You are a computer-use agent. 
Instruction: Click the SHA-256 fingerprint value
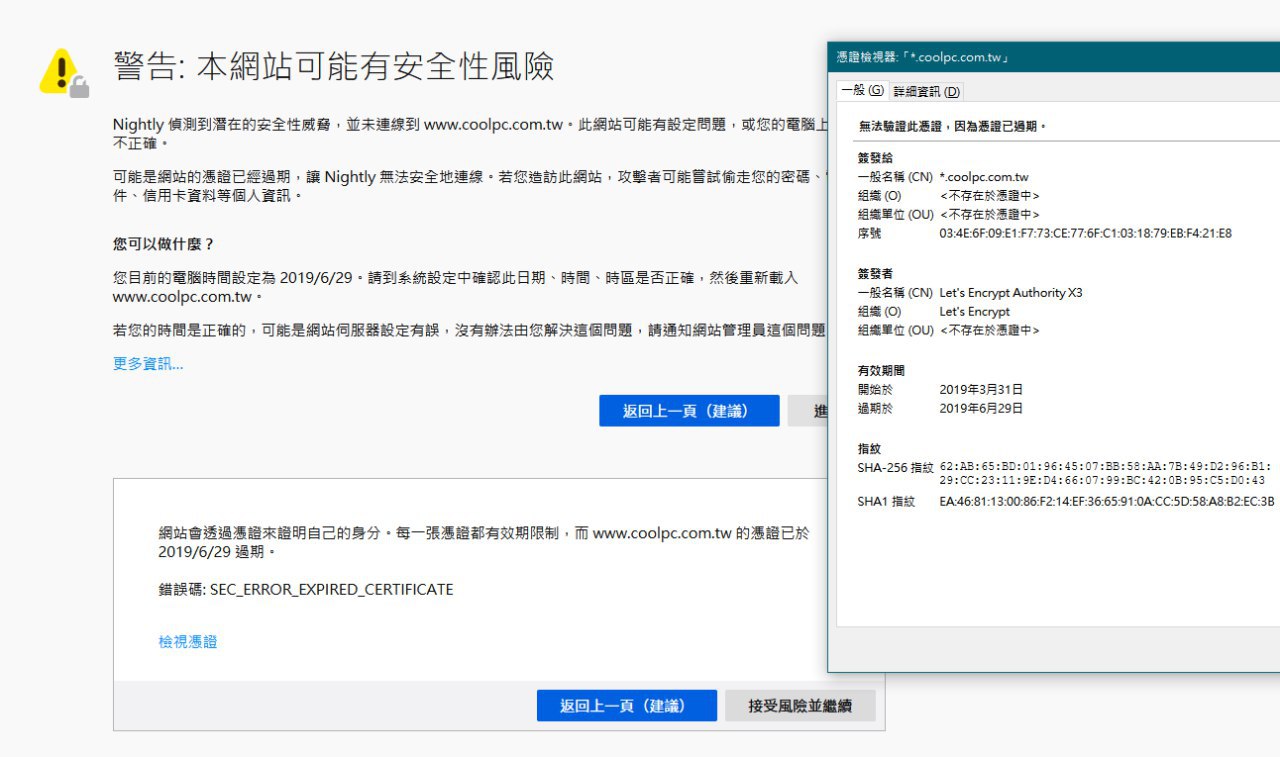click(x=1106, y=474)
